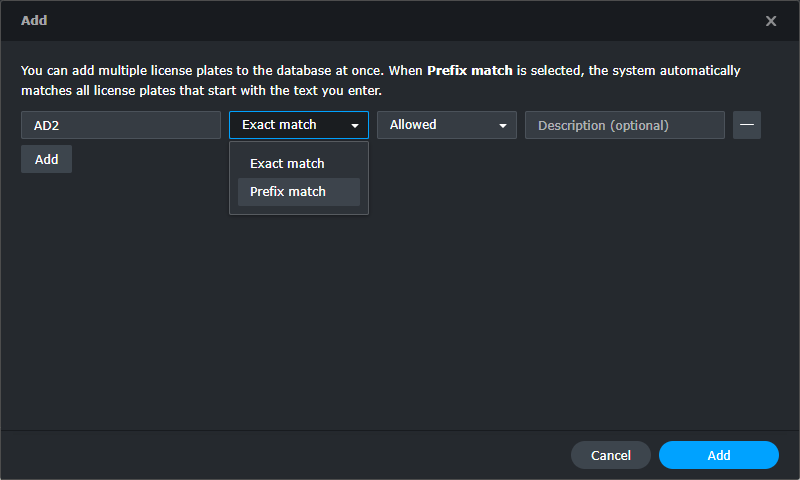
Task: Add another license plate row
Action: (46, 159)
